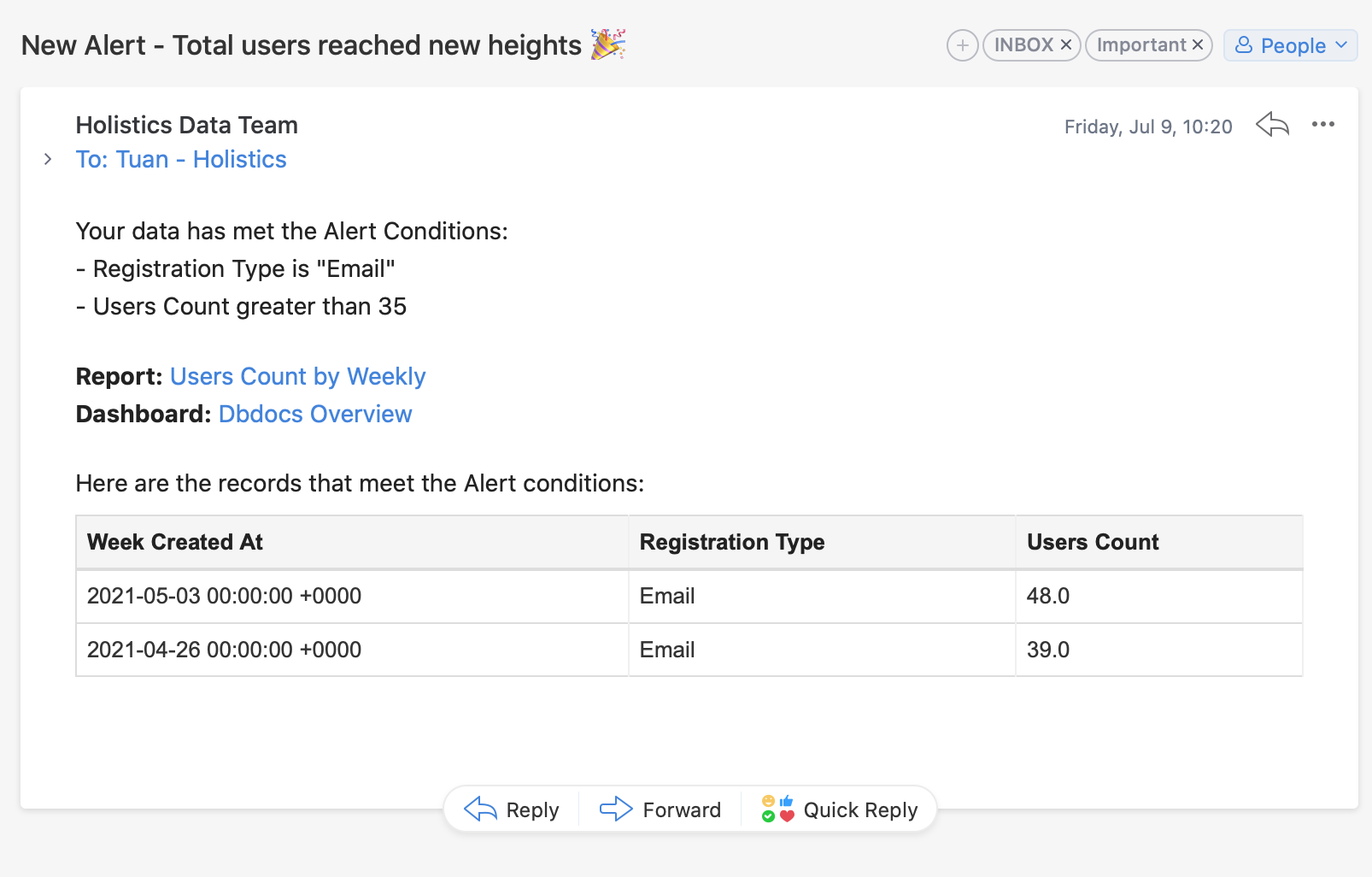This screenshot has width=1372, height=877.
Task: Open the Users Count by Weekly report link
Action: point(297,377)
